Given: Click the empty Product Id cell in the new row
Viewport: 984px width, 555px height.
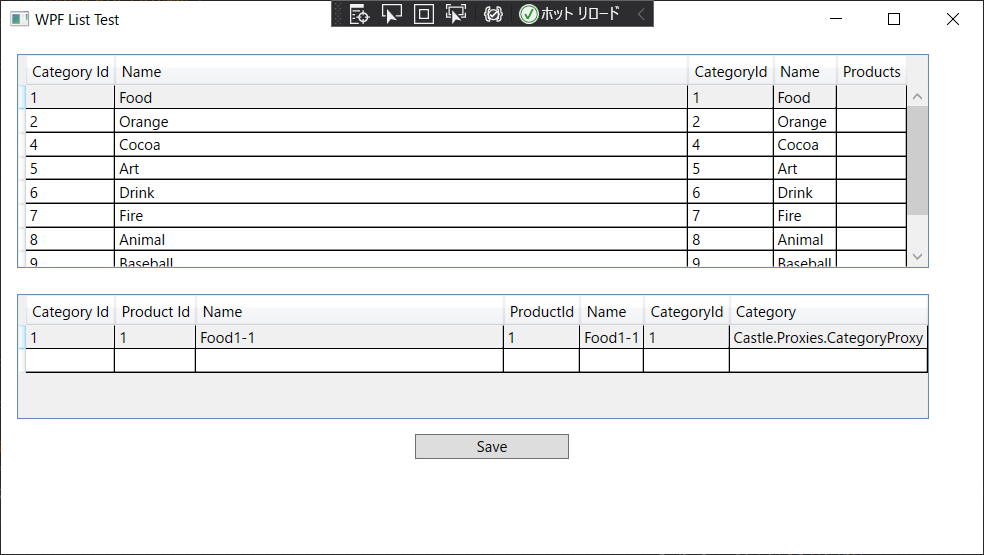Looking at the screenshot, I should point(155,360).
